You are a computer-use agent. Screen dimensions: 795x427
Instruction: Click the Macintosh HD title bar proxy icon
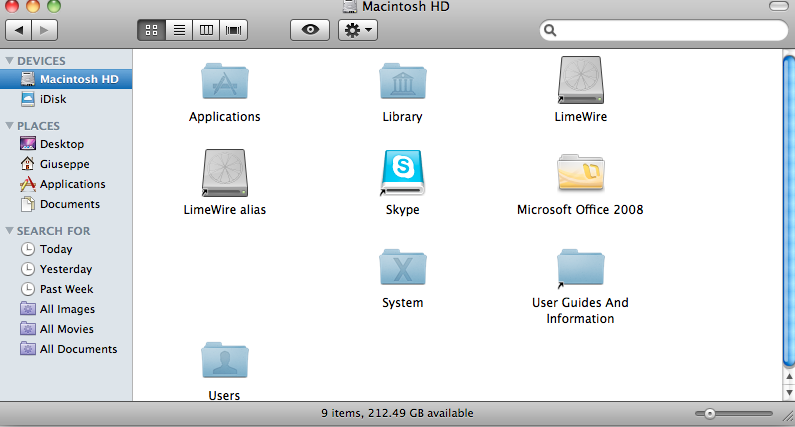click(350, 6)
